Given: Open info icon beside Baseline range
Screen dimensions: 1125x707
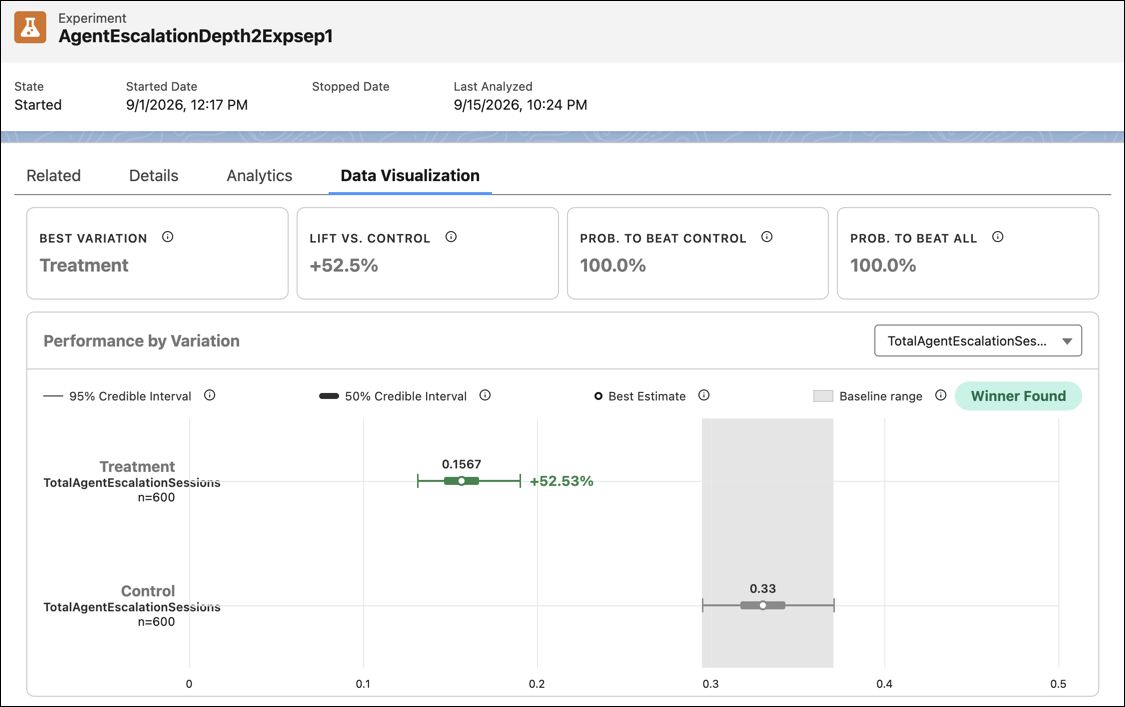Looking at the screenshot, I should 941,395.
